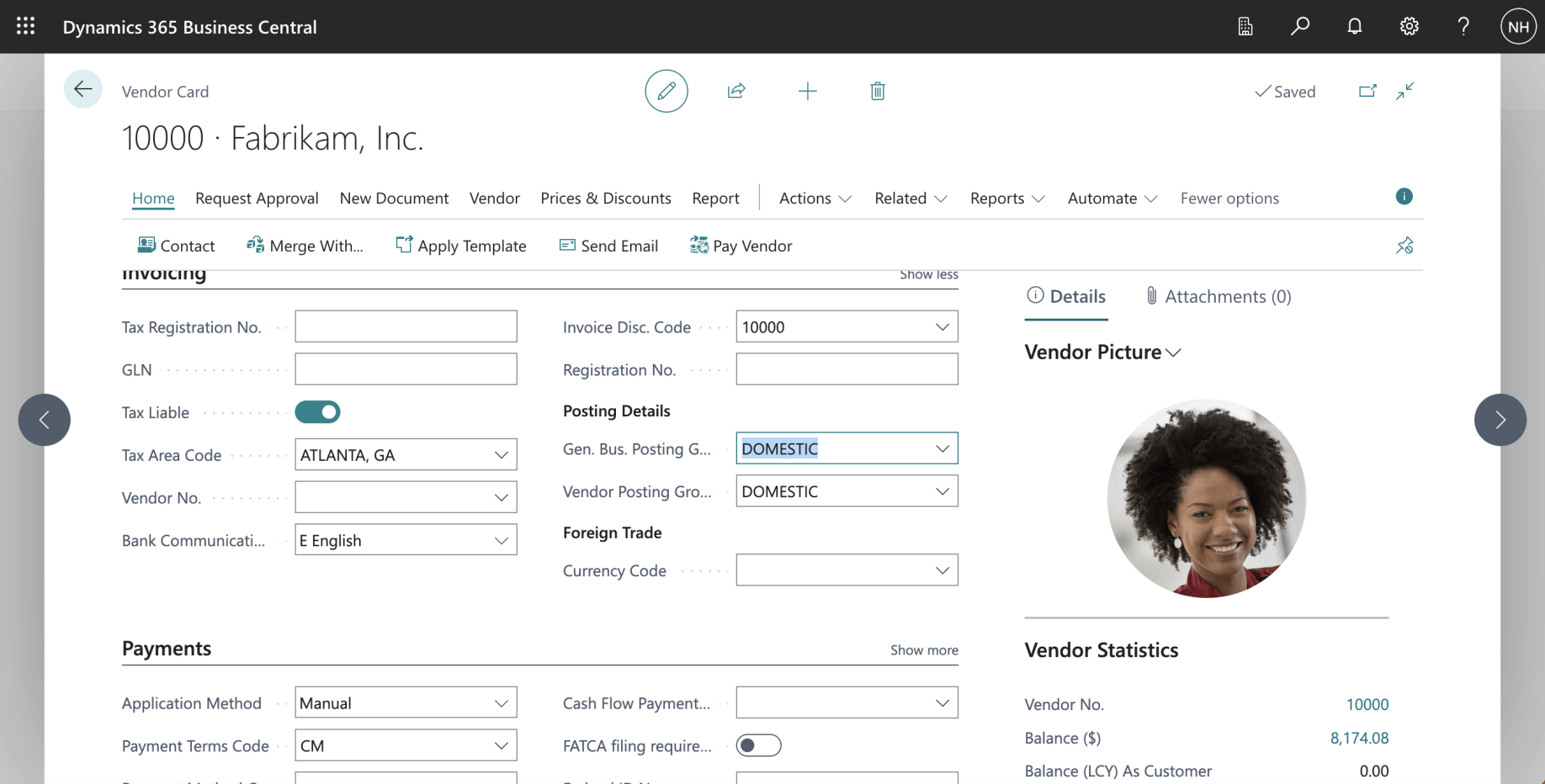Viewport: 1545px width, 784px height.
Task: Collapse the Payments section heading
Action: pyautogui.click(x=167, y=649)
